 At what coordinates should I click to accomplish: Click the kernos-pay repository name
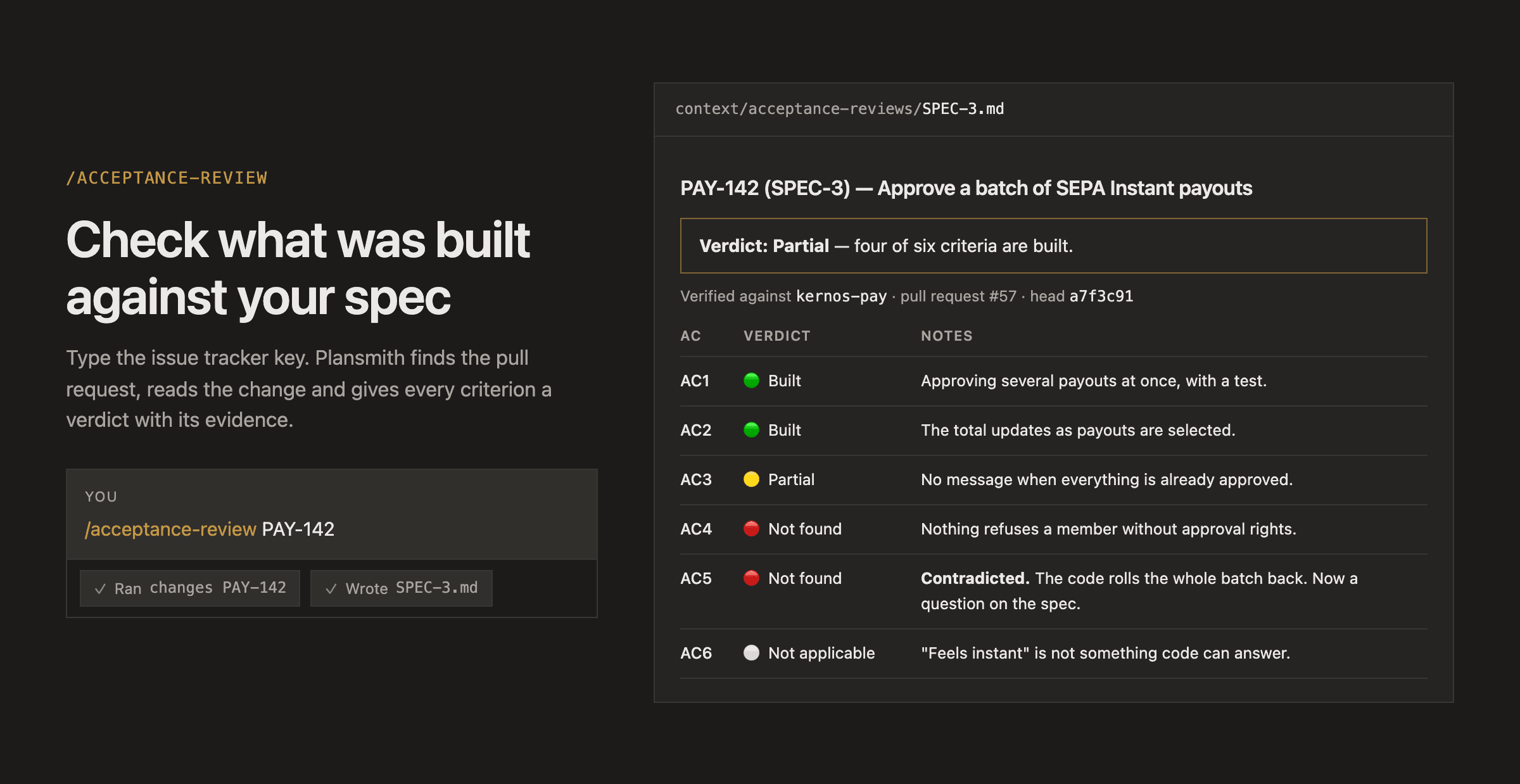click(x=841, y=296)
